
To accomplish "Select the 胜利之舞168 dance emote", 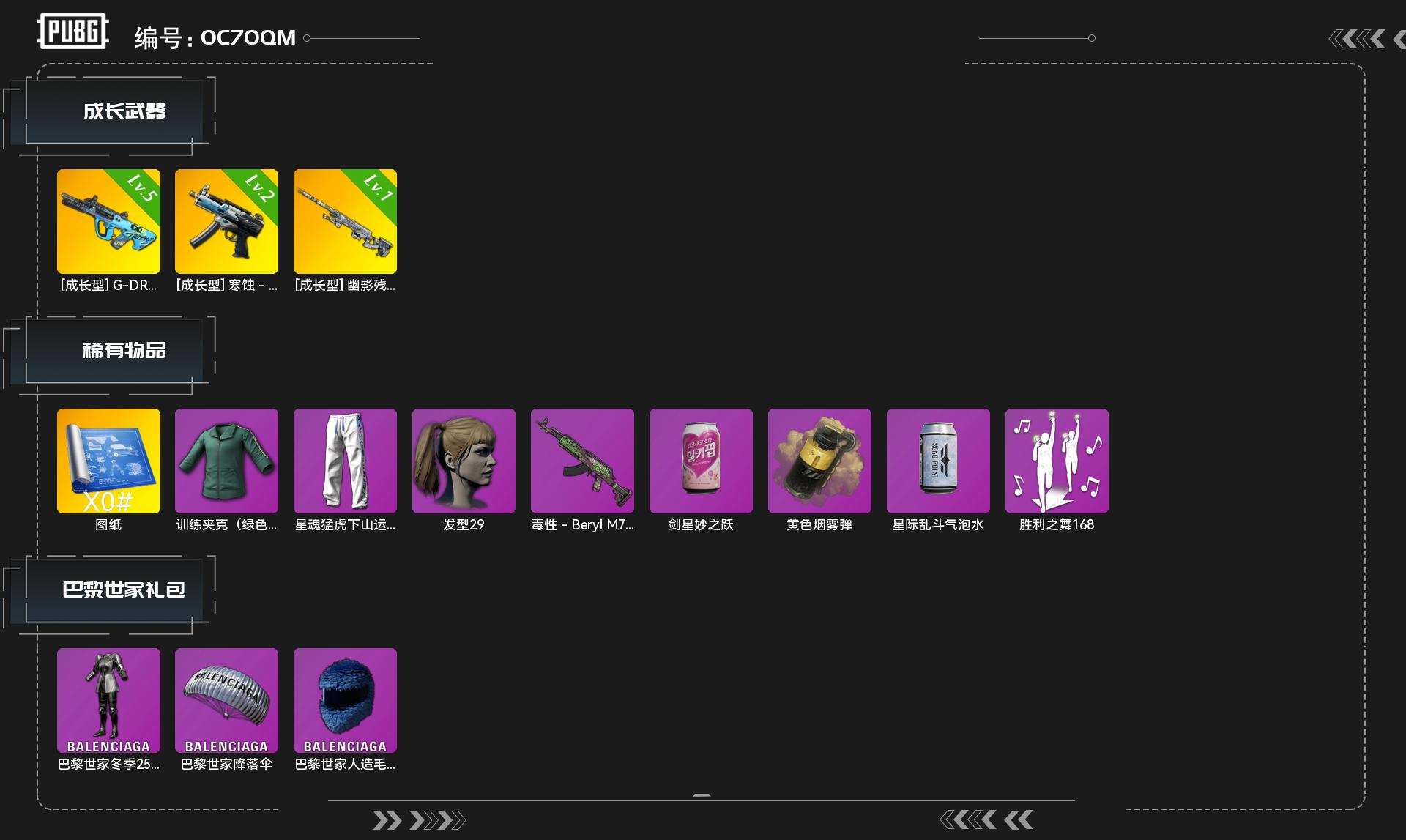I will click(1057, 461).
